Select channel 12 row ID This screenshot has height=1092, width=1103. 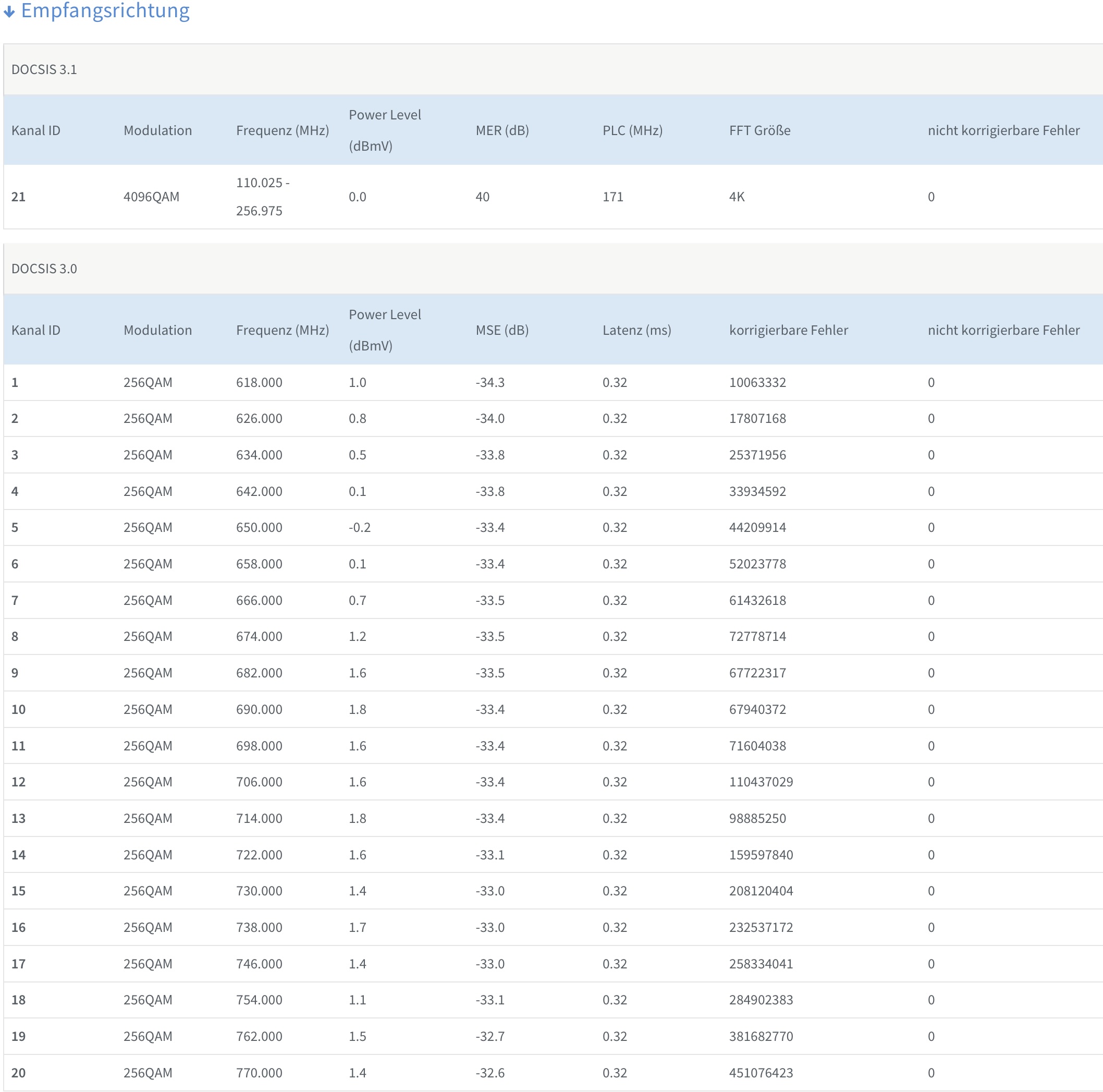pyautogui.click(x=19, y=782)
